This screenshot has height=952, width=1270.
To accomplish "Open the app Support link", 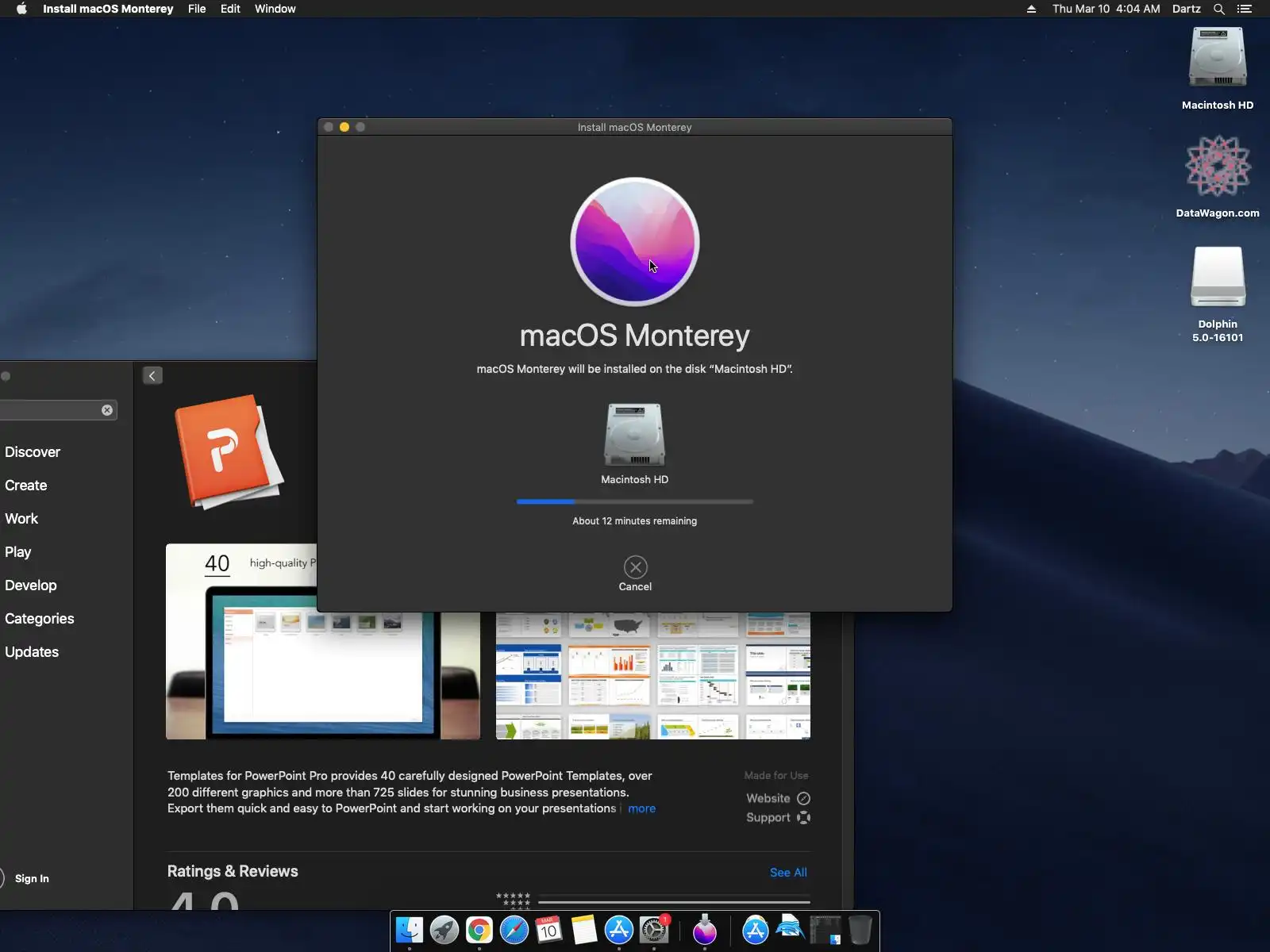I will coord(778,817).
